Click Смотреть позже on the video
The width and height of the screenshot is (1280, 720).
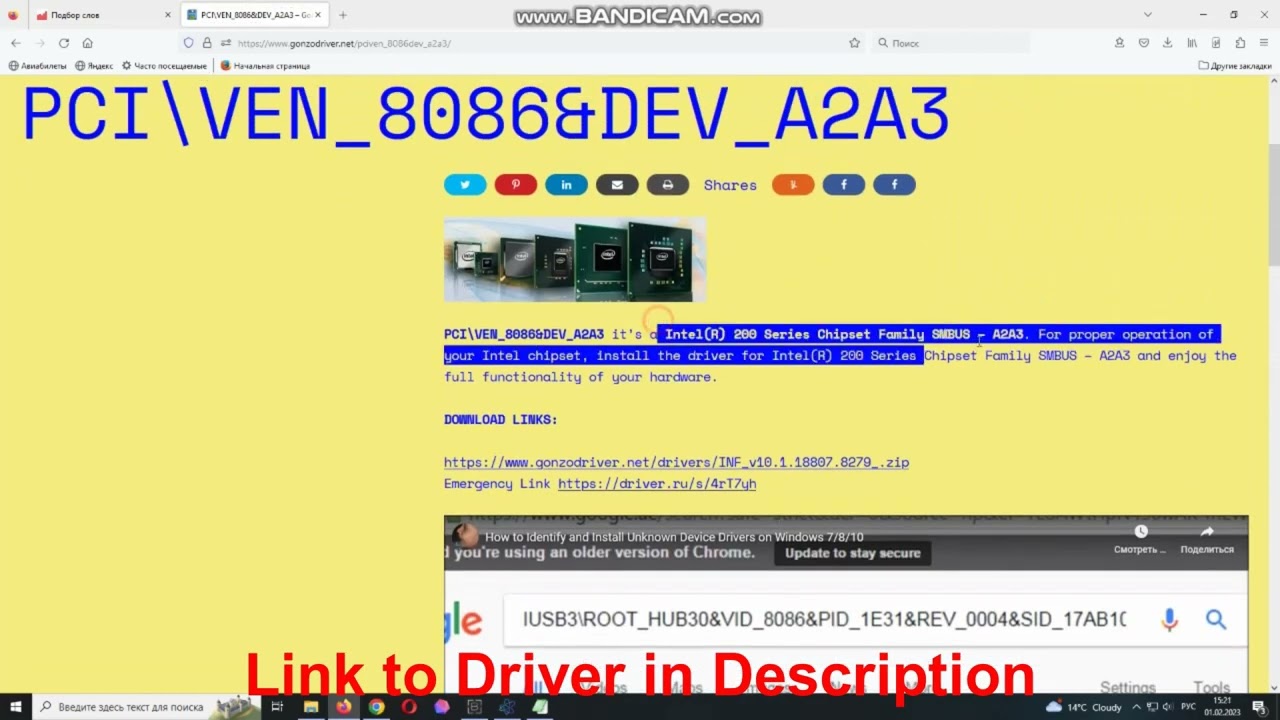[x=1140, y=539]
